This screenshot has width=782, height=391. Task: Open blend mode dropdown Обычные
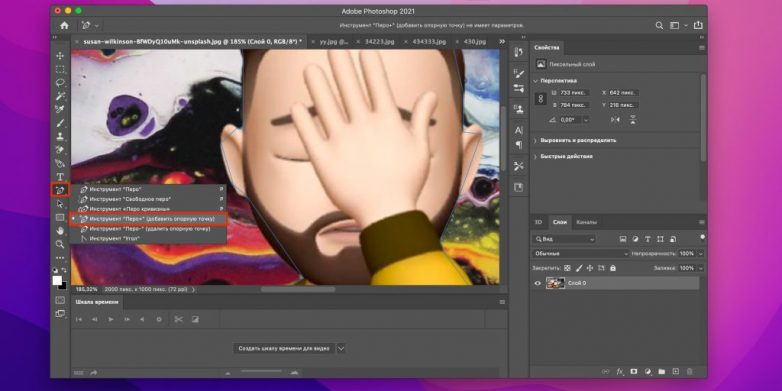point(581,254)
